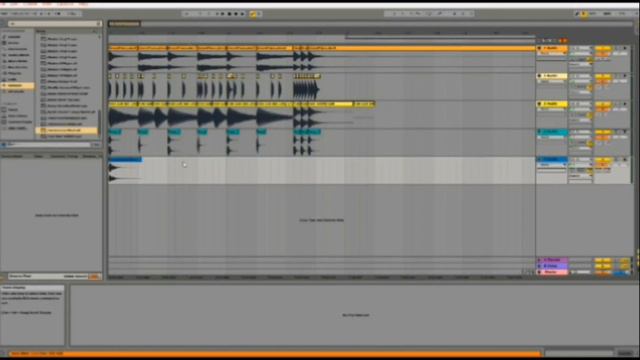Select the last yellow clip on third track
This screenshot has width=640, height=360.
point(364,104)
